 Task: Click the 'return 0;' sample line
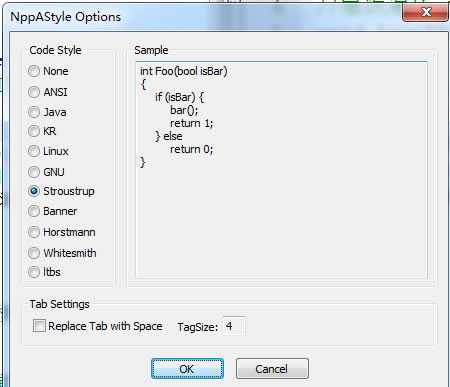(191, 149)
